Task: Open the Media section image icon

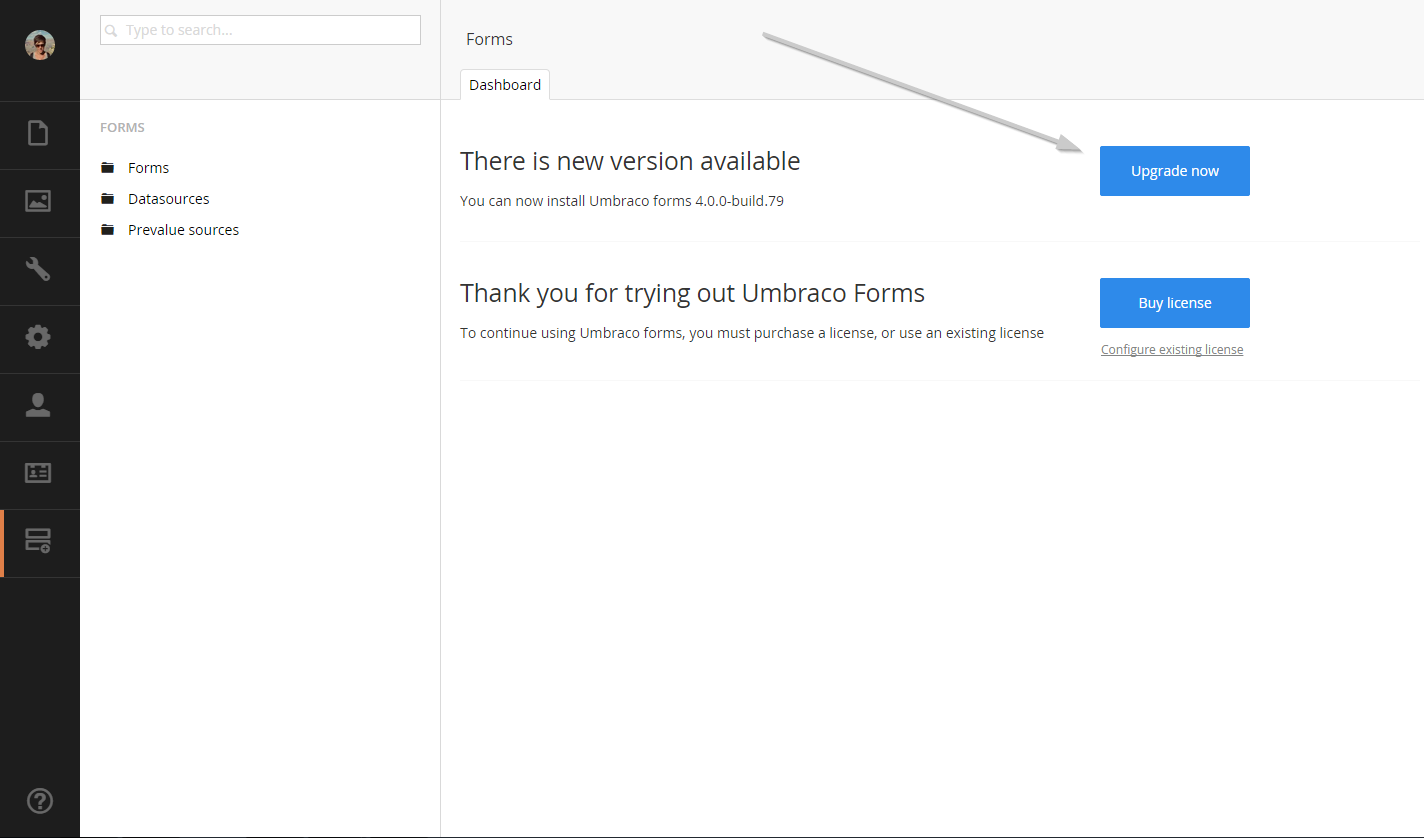Action: click(38, 201)
